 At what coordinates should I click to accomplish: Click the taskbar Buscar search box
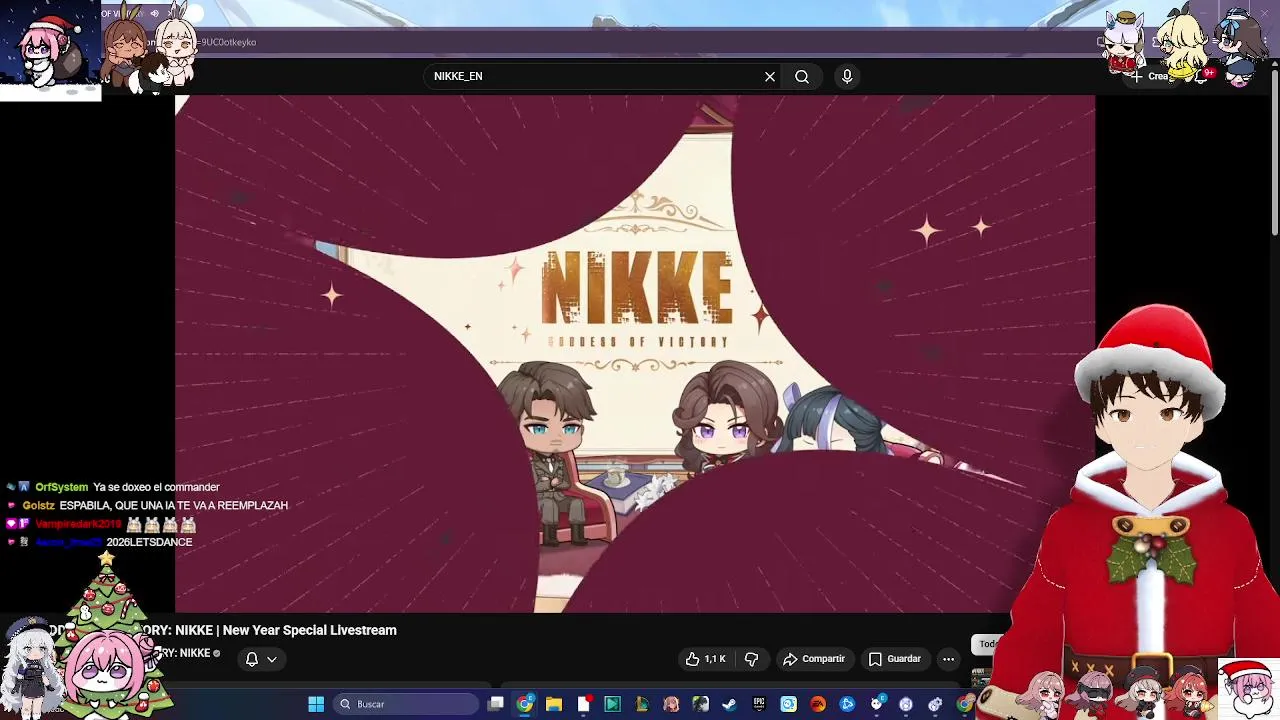[405, 704]
